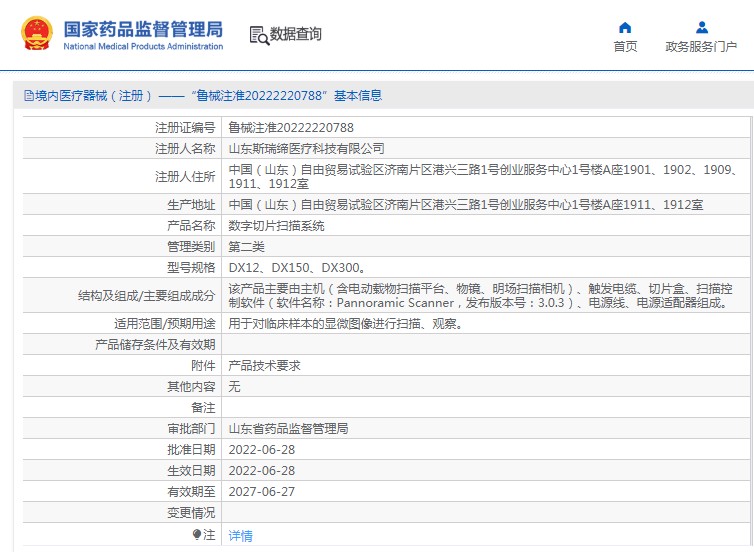Open 政务服务门户 label
The image size is (754, 552).
click(x=701, y=47)
